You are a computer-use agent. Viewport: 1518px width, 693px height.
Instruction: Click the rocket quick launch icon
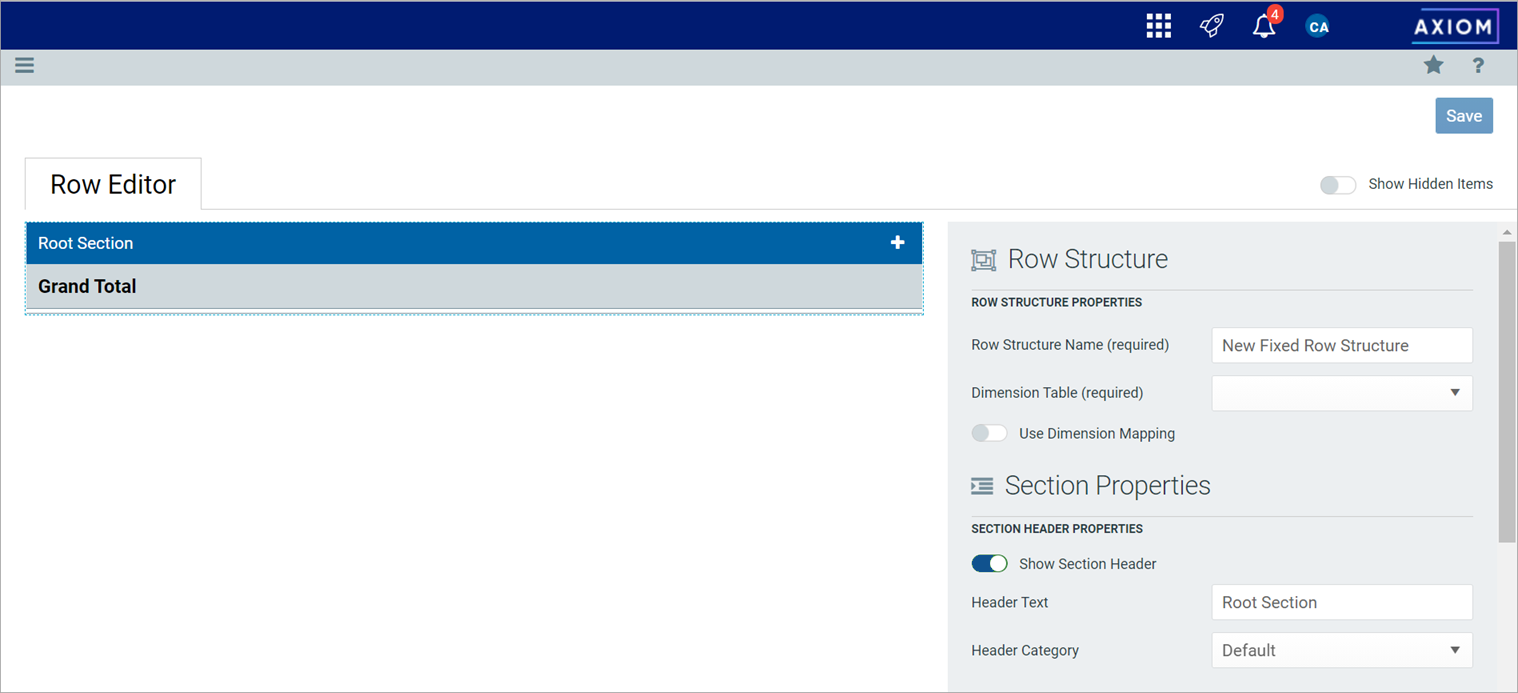point(1211,26)
